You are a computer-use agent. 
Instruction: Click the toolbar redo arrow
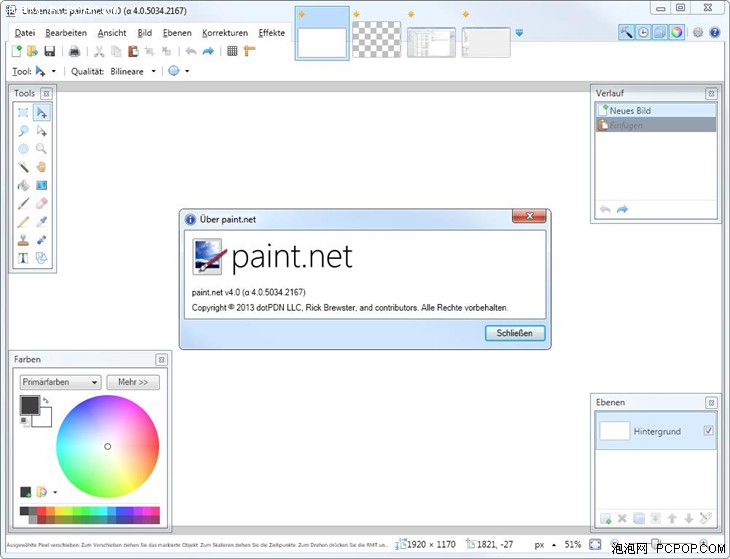click(208, 51)
